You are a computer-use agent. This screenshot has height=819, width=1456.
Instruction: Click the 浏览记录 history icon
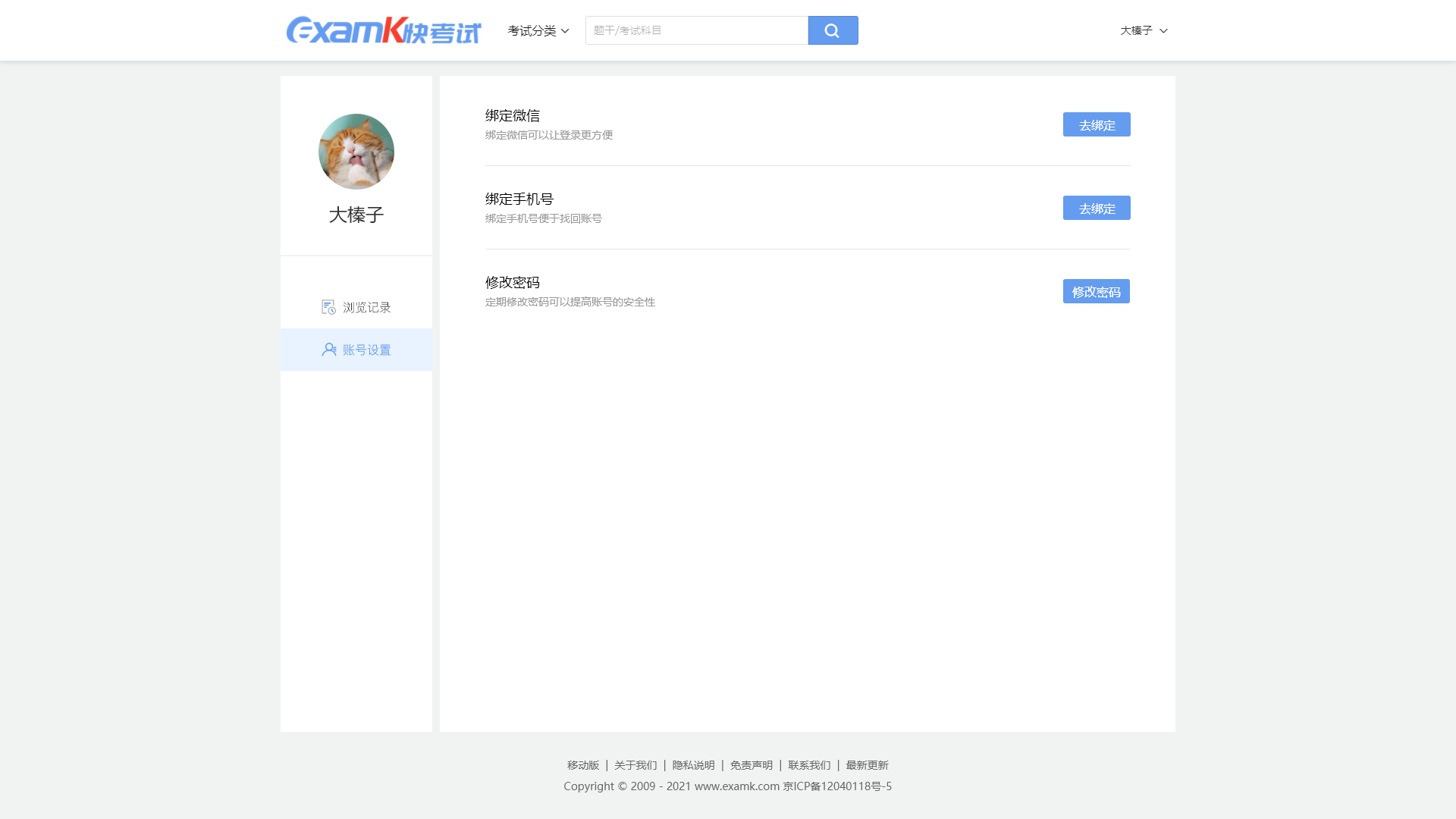click(x=328, y=307)
